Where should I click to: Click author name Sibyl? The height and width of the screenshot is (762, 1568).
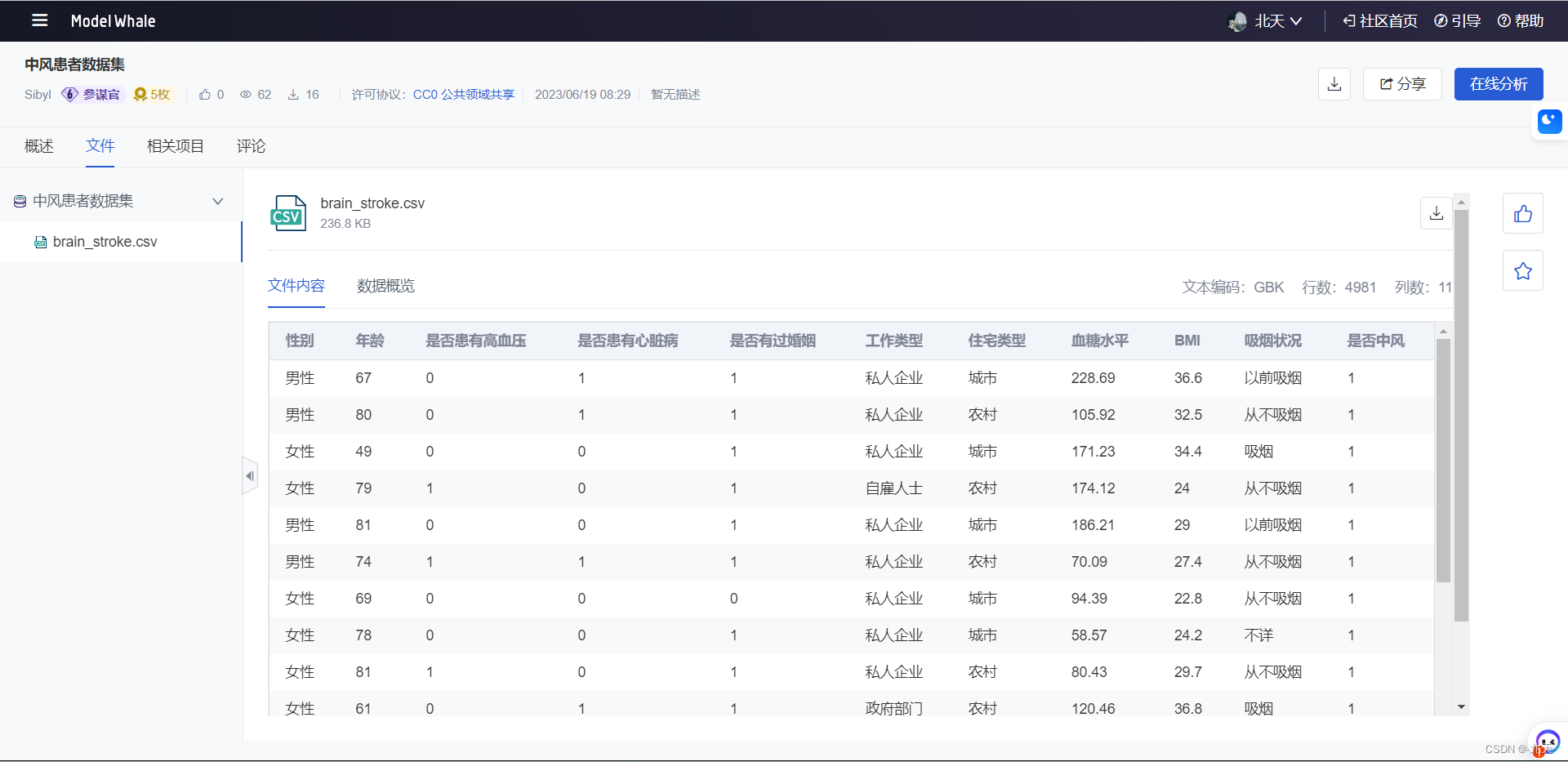pos(38,95)
